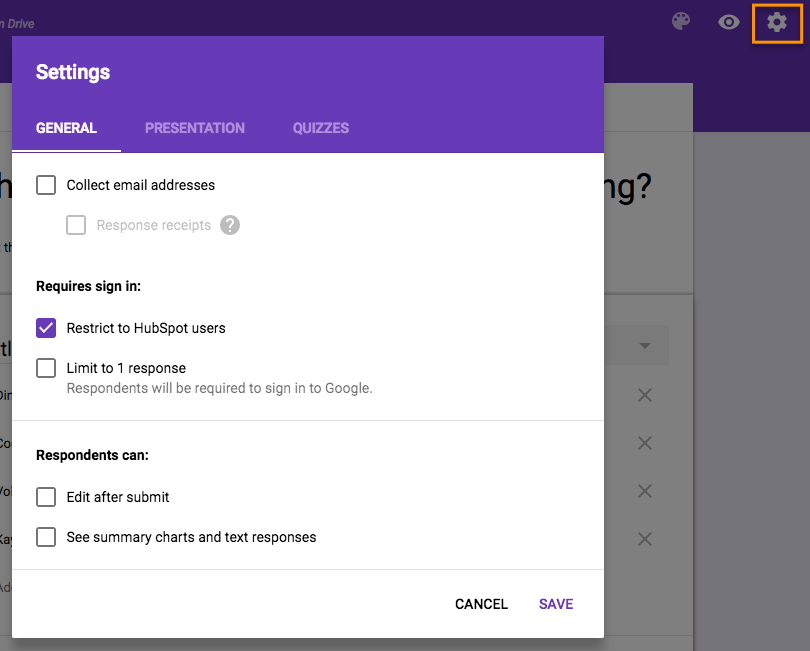810x651 pixels.
Task: Open the color palette theme icon
Action: (x=681, y=22)
